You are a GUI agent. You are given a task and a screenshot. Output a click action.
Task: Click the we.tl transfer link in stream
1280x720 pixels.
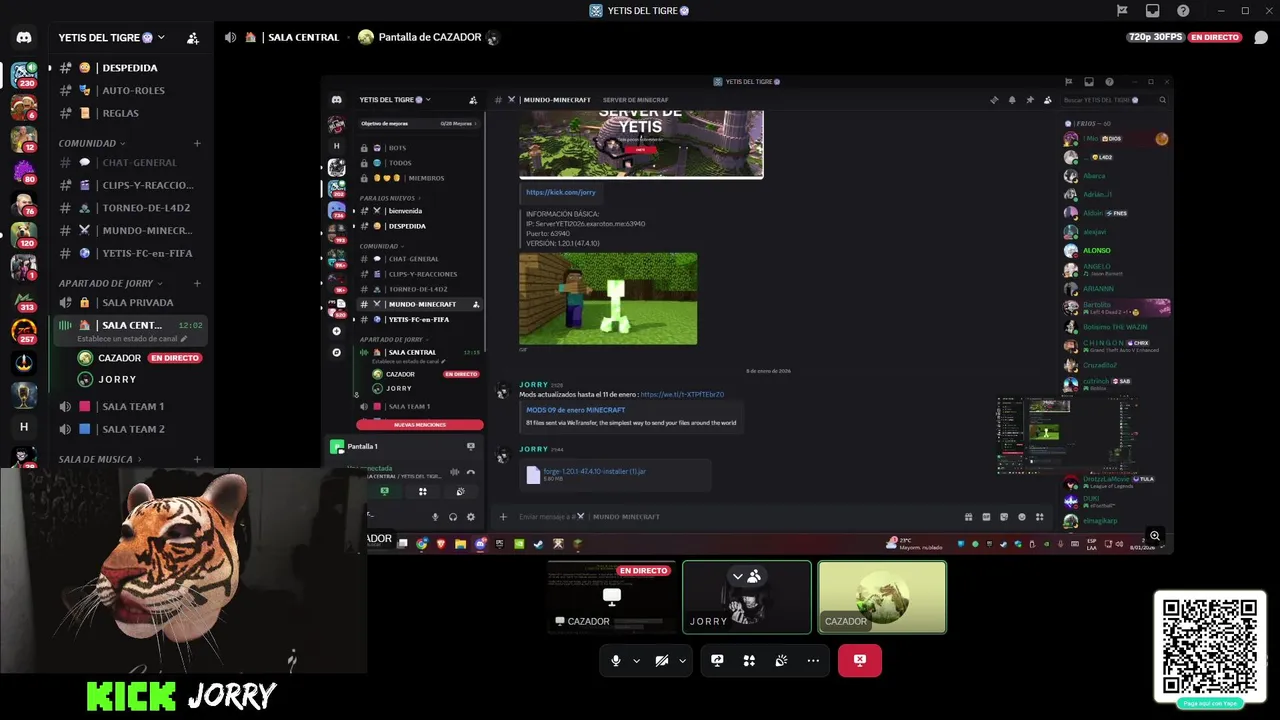click(x=682, y=395)
